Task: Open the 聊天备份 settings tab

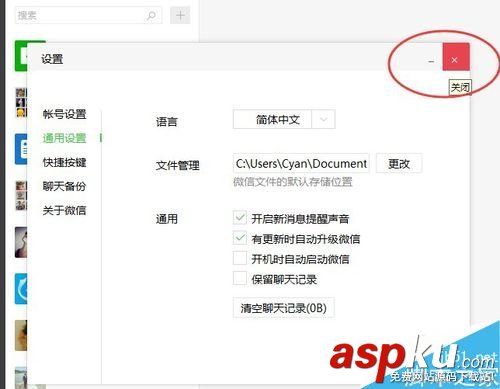Action: tap(64, 186)
